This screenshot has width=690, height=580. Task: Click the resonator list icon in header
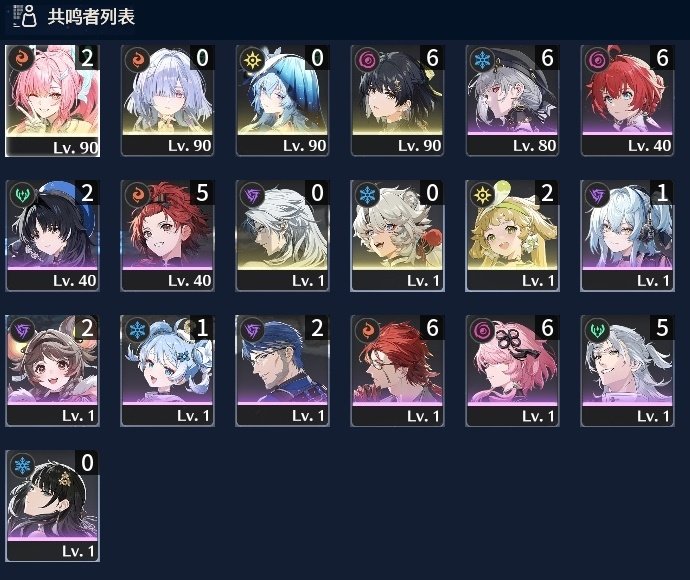25,16
